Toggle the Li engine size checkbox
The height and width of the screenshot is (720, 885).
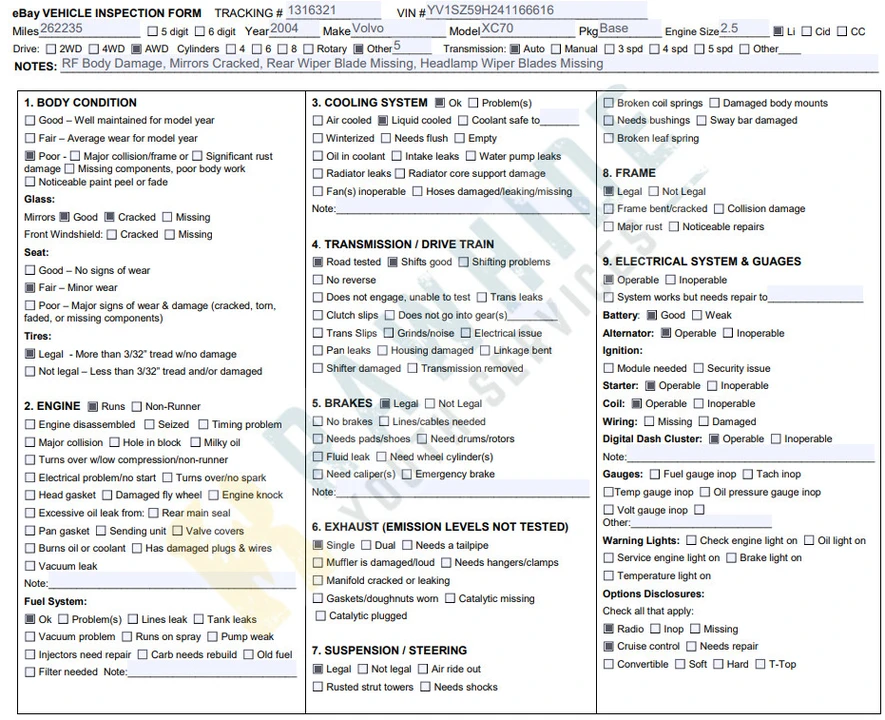(778, 32)
